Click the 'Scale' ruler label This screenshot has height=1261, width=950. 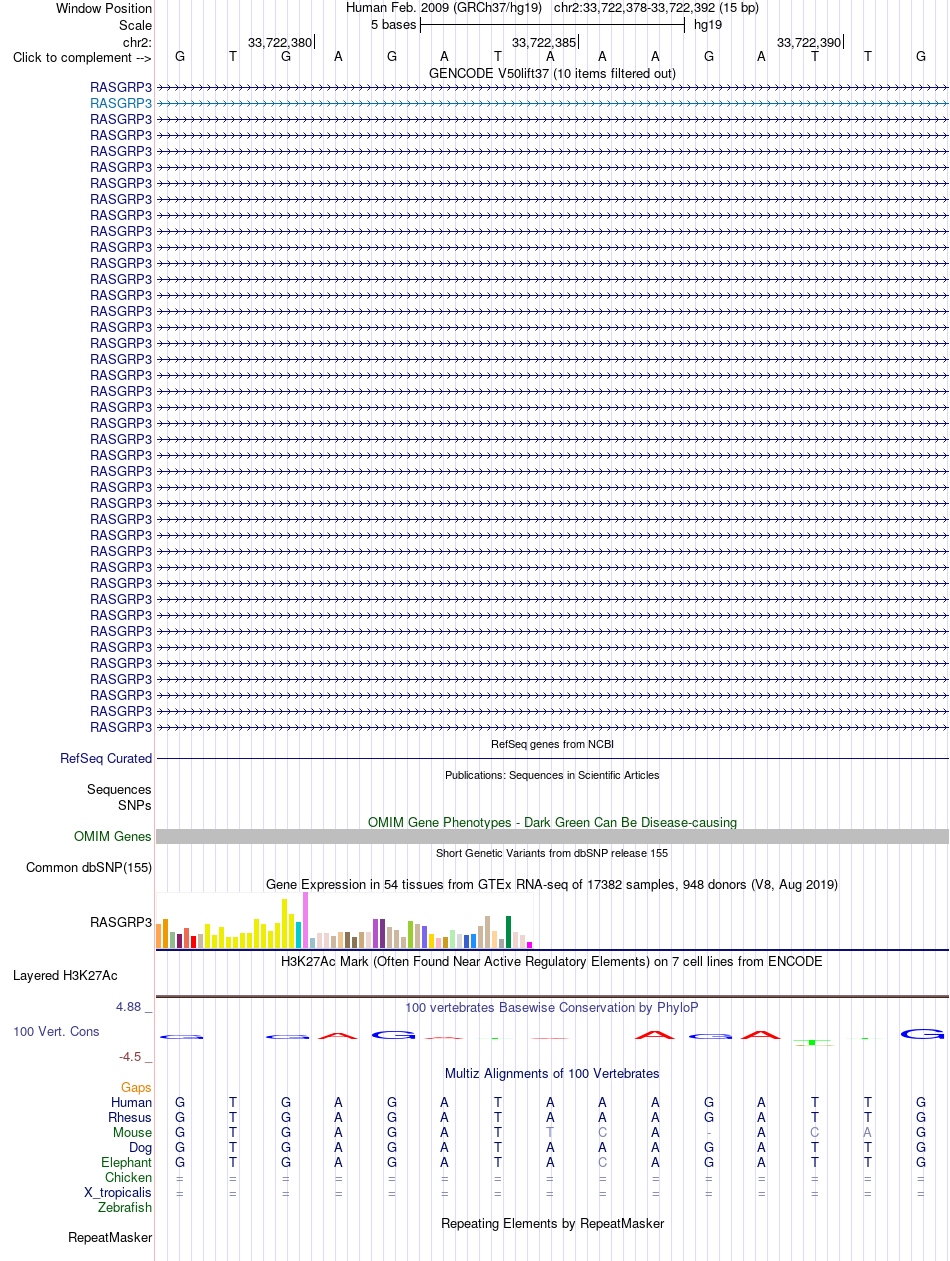click(x=135, y=25)
